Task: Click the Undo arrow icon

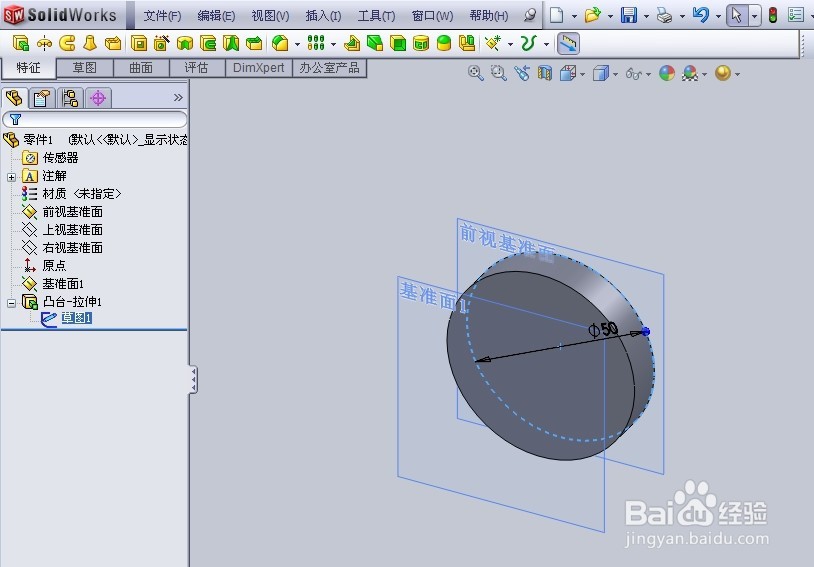Action: [x=700, y=15]
